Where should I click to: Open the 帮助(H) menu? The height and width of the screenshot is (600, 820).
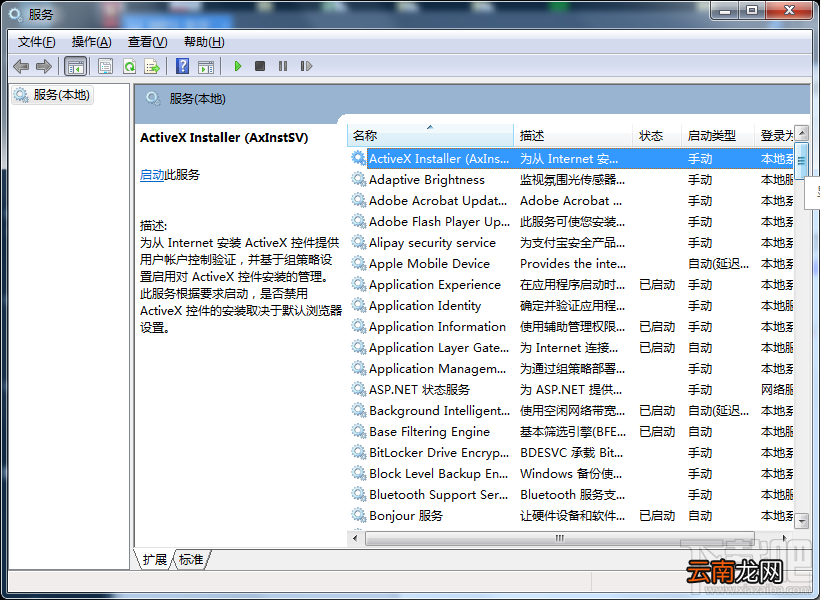204,42
